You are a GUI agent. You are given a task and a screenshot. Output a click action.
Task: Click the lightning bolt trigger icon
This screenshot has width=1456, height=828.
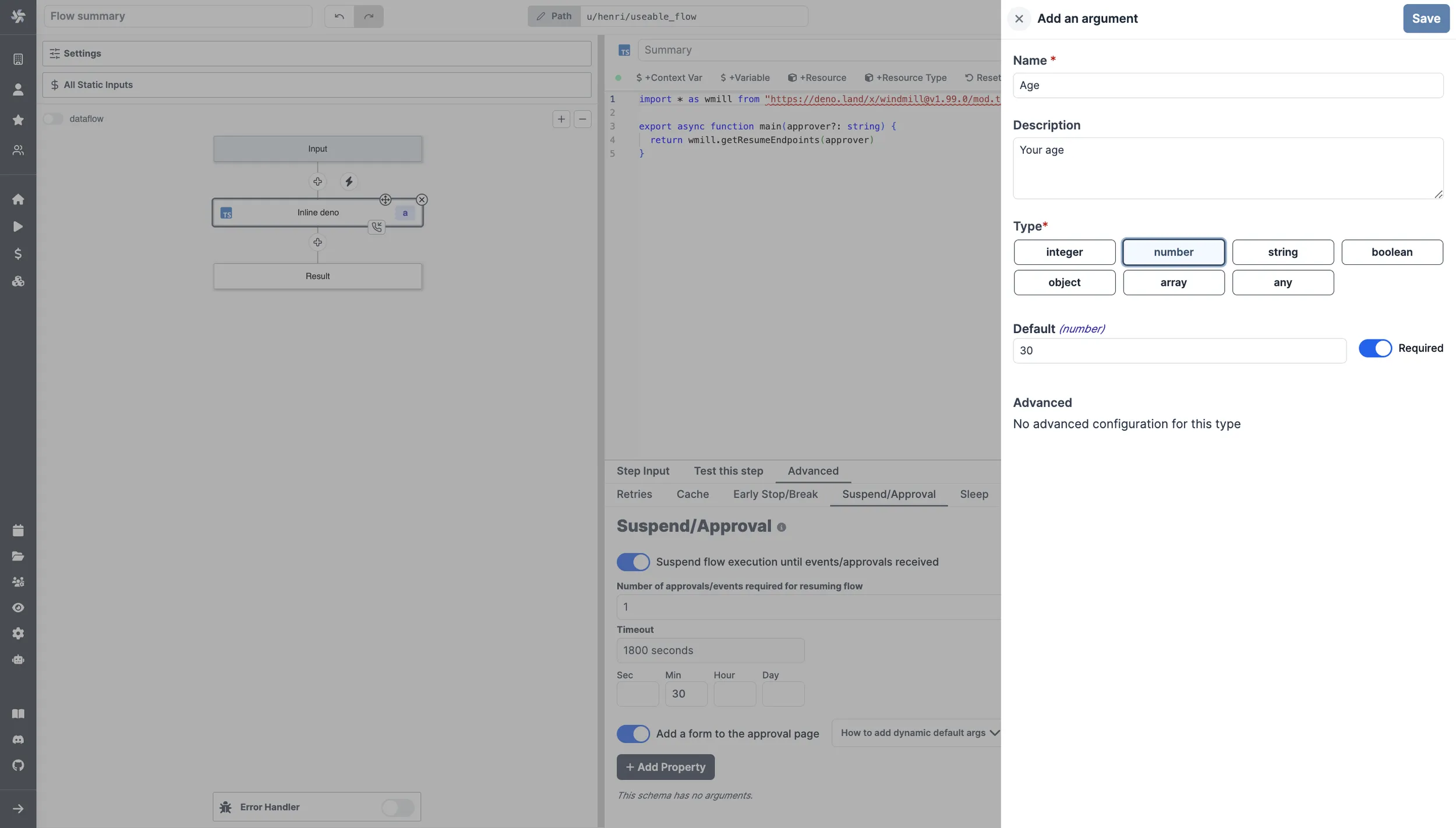click(x=349, y=182)
